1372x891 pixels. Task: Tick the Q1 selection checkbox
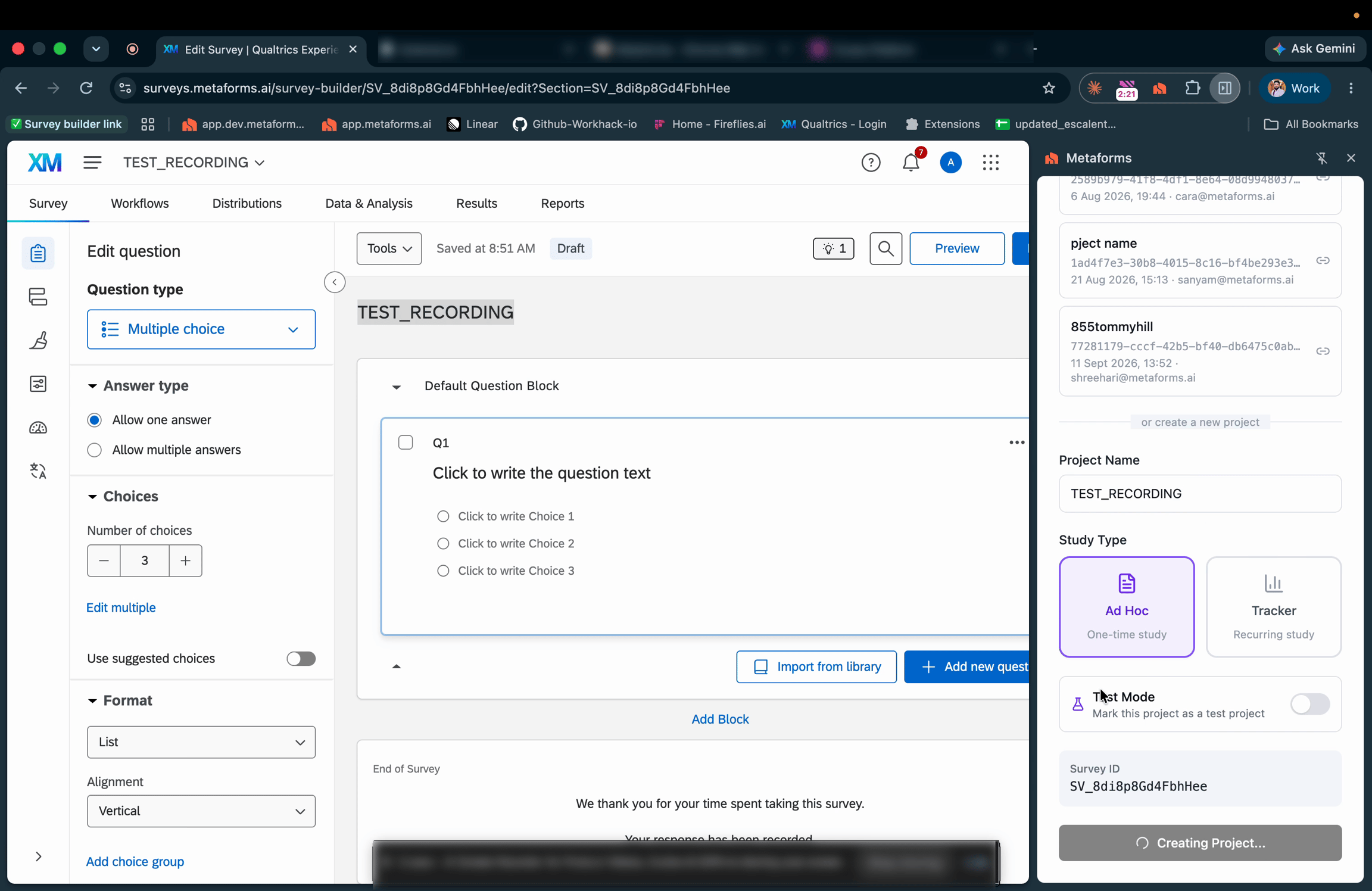(x=406, y=443)
